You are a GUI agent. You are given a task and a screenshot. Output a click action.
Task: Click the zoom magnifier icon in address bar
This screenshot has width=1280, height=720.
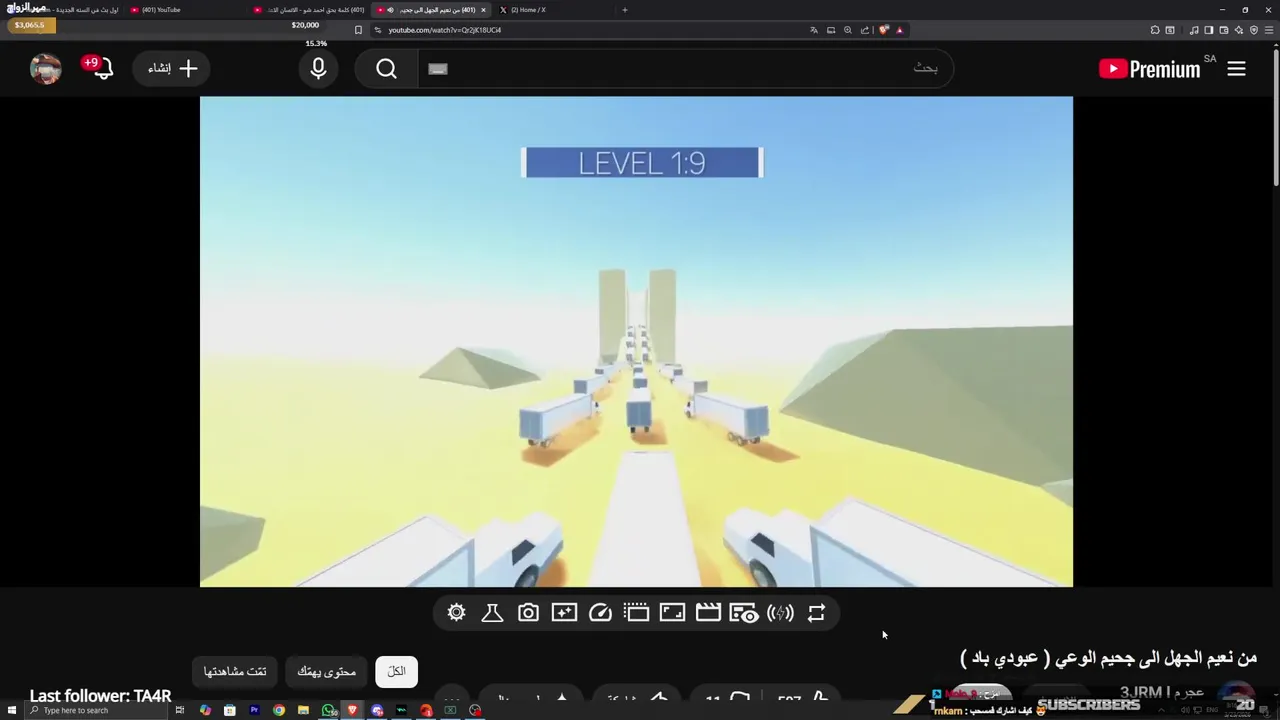[x=848, y=30]
